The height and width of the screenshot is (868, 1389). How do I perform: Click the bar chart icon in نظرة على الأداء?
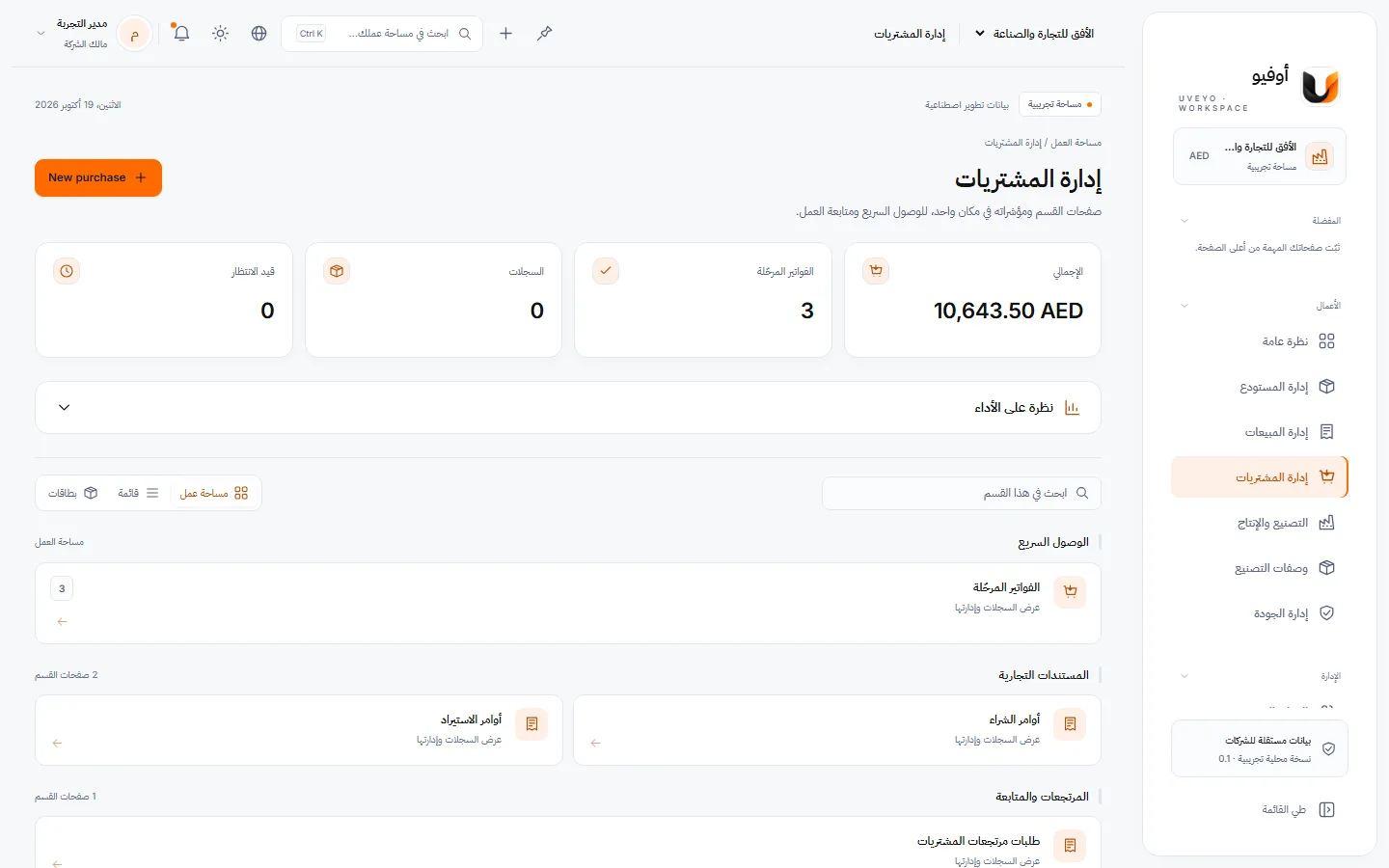(x=1072, y=408)
